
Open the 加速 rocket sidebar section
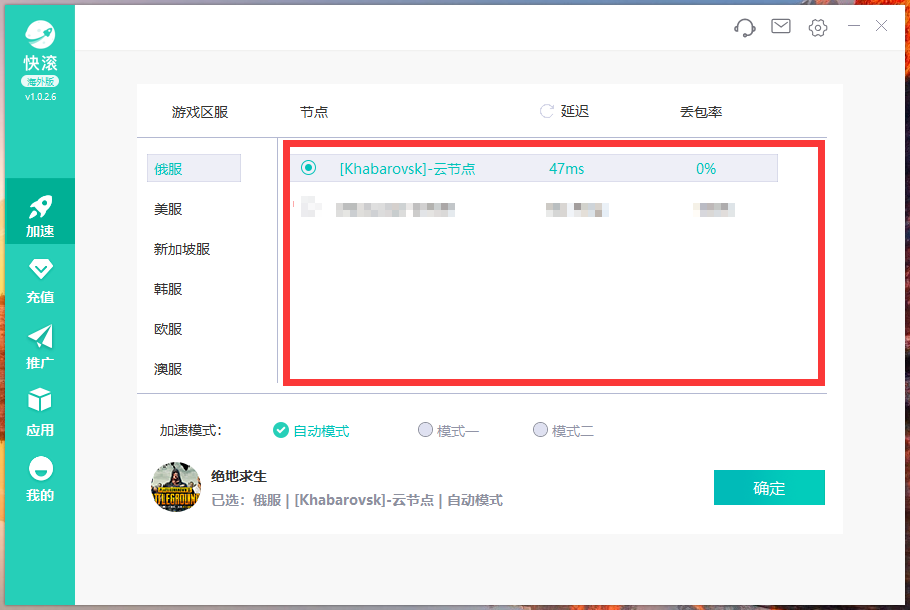[x=40, y=212]
